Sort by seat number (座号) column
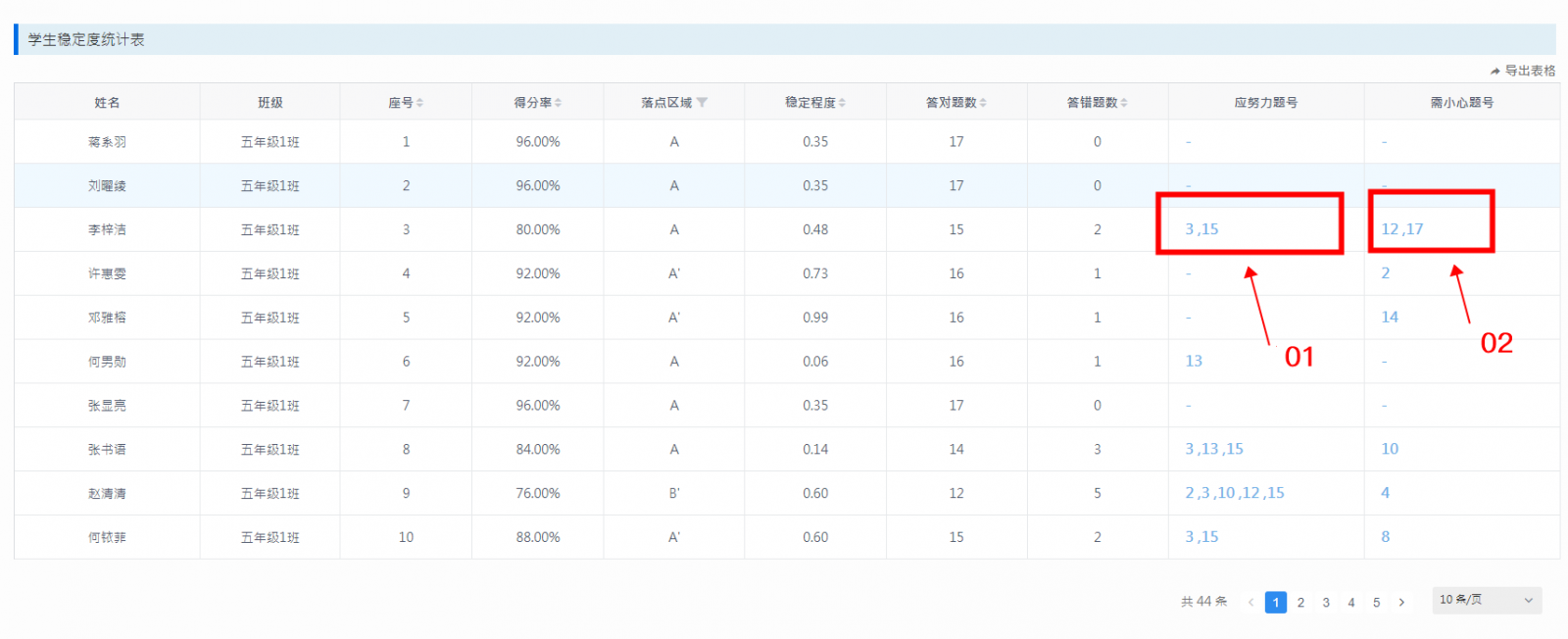The image size is (1568, 639). tap(419, 103)
